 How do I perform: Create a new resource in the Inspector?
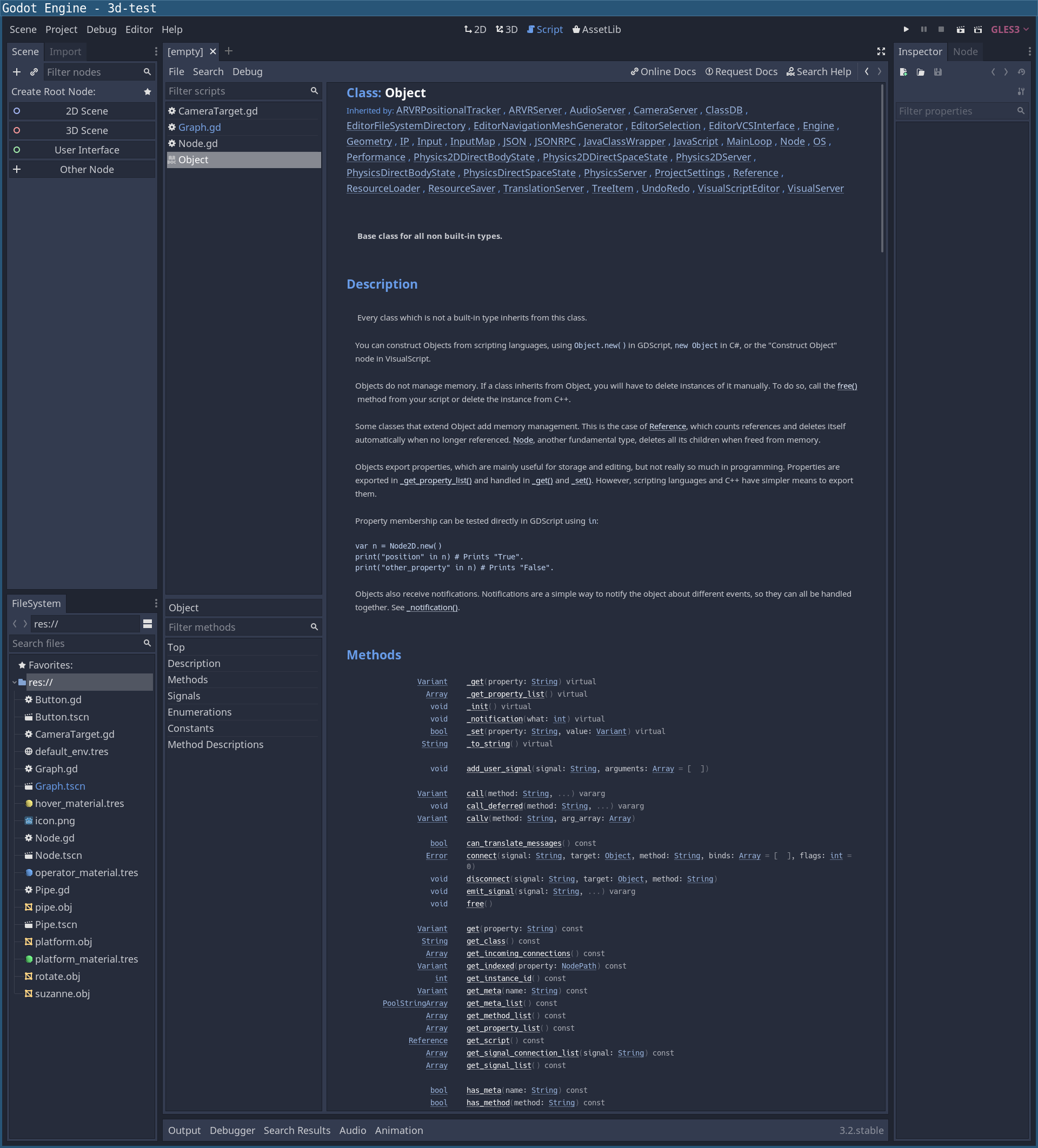[x=903, y=72]
